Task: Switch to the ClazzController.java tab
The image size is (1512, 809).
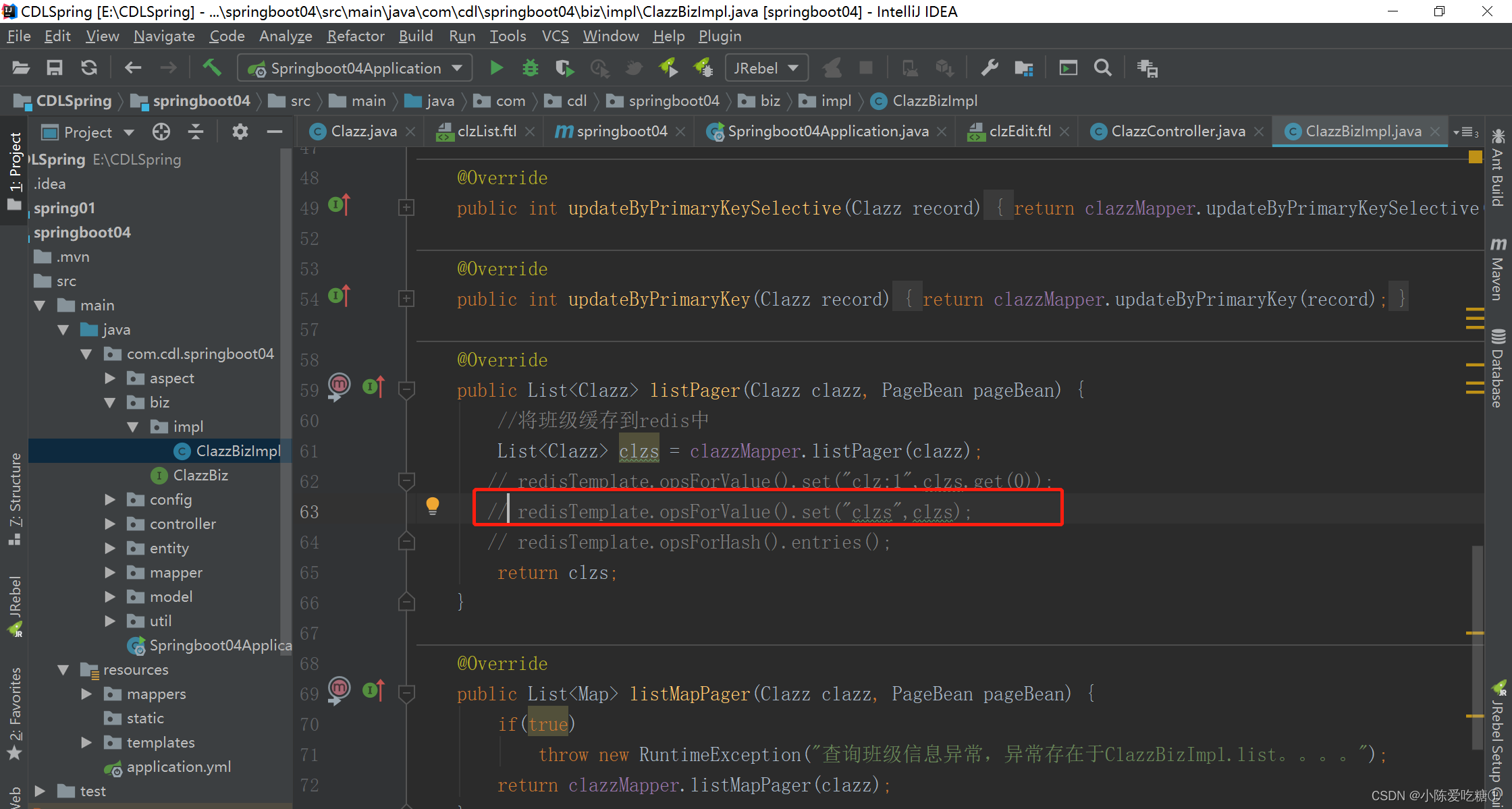Action: (x=1177, y=132)
